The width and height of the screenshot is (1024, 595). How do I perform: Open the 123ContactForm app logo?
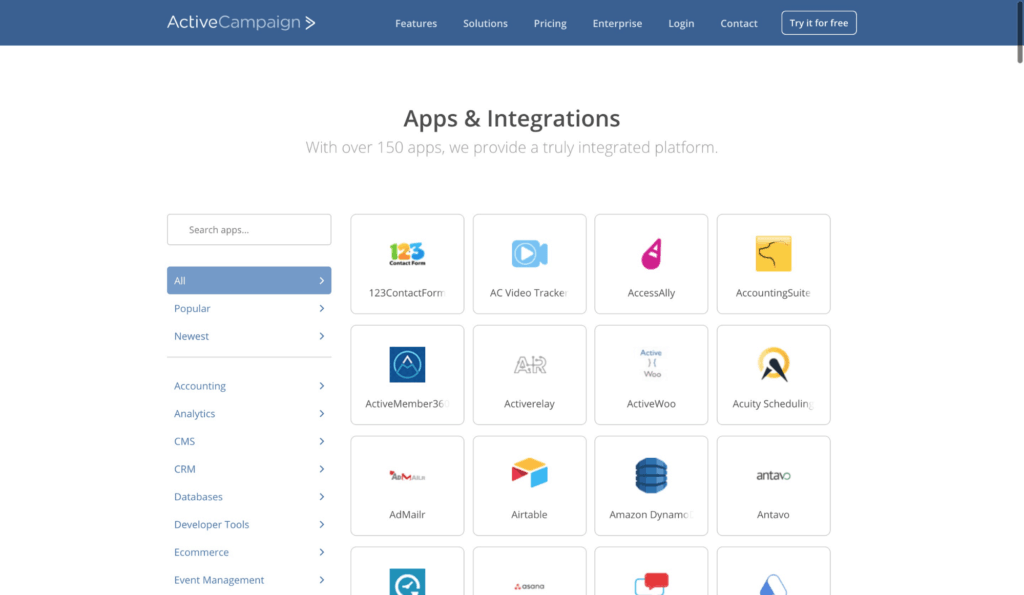click(x=407, y=253)
